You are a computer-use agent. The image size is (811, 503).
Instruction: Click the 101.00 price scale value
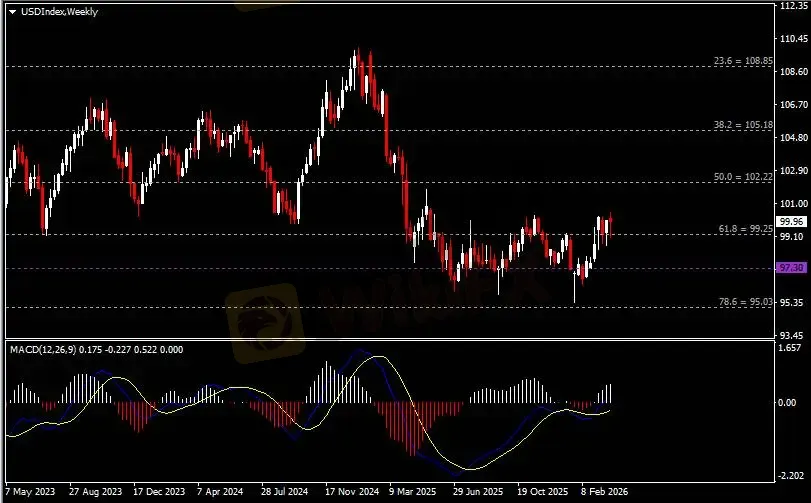coord(793,204)
